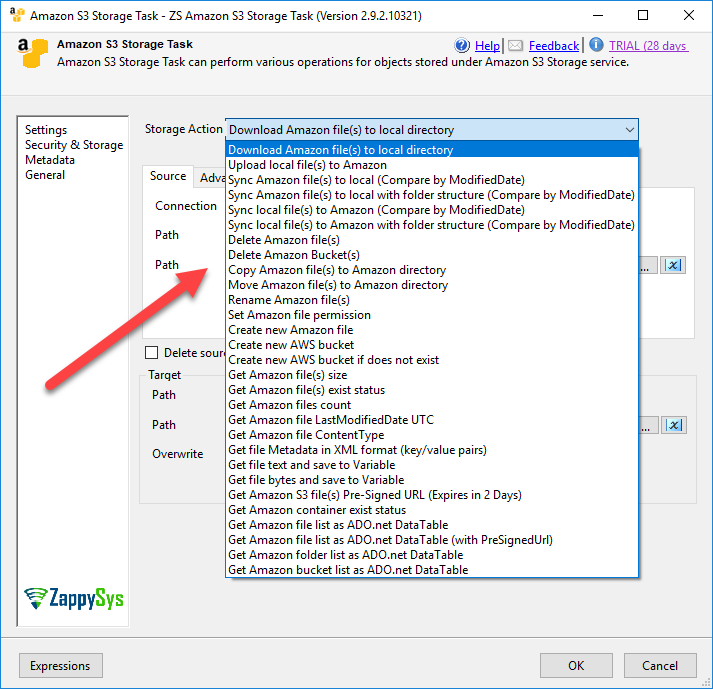Choose Create new Amazon file
This screenshot has height=689, width=713.
tap(432, 330)
